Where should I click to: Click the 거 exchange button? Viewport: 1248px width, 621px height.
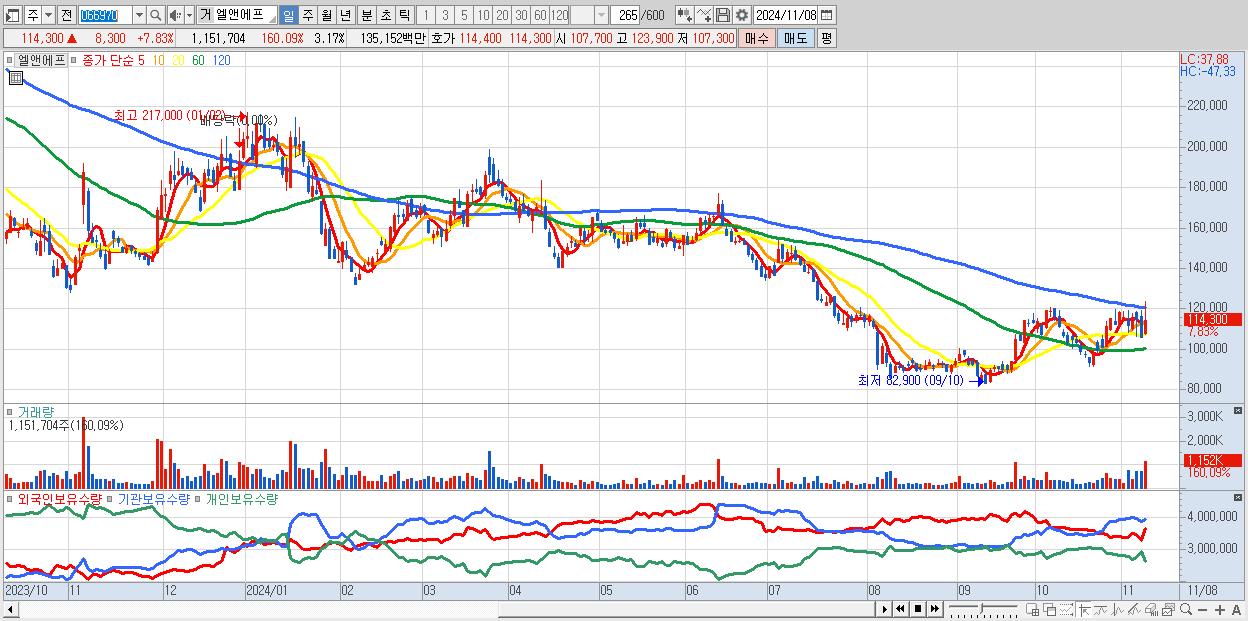[x=206, y=15]
